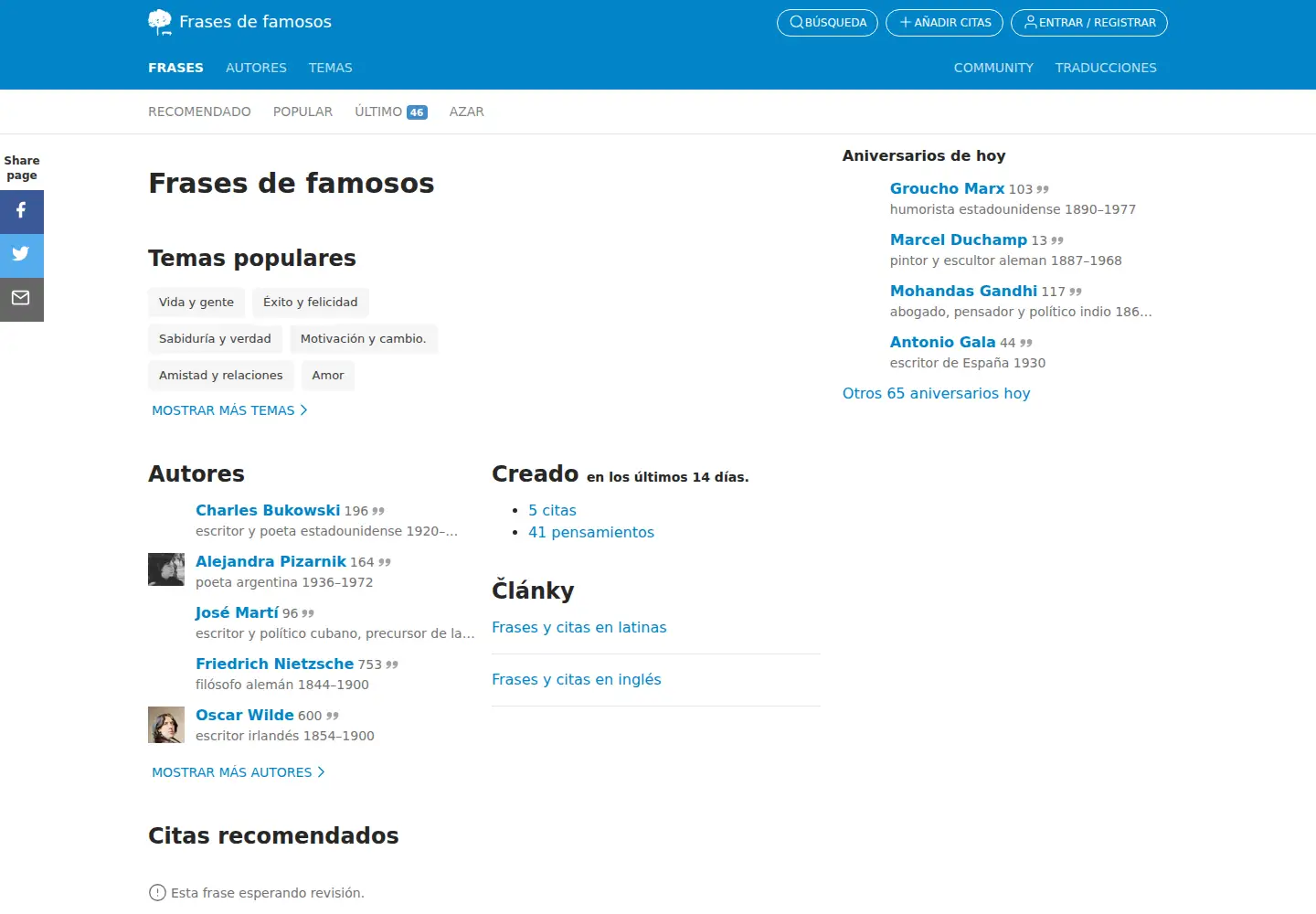Open Mohandas Gandhi anniversary link
Viewport: 1316px width, 914px height.
[963, 291]
